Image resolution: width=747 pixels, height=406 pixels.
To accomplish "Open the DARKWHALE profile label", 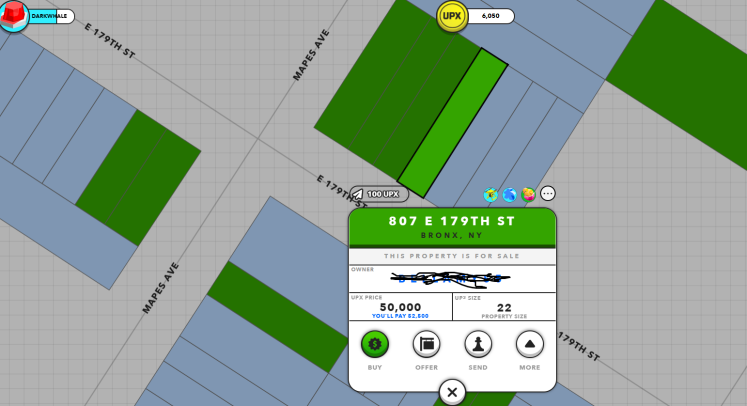I will click(x=50, y=16).
